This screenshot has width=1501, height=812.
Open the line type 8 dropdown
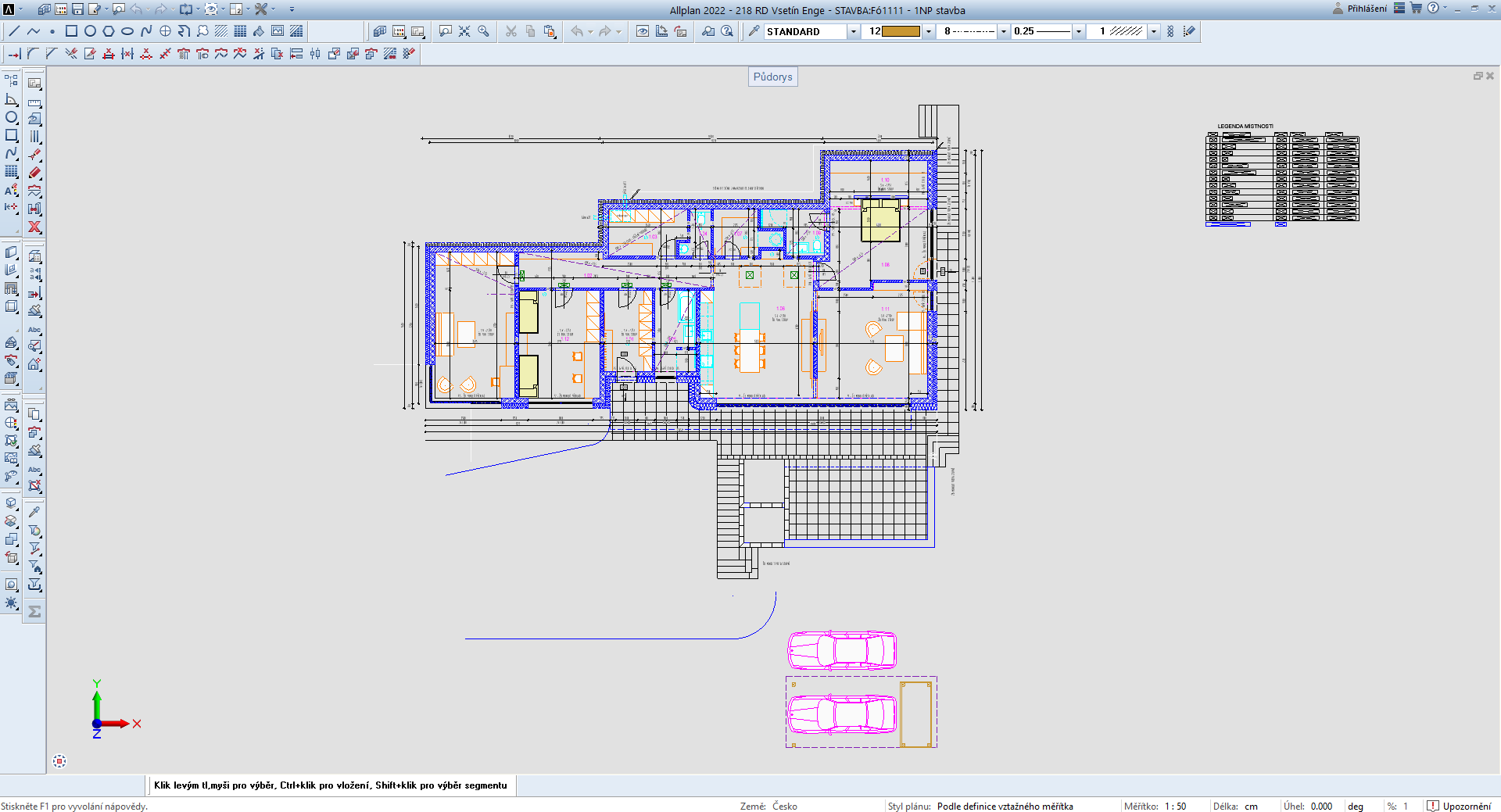click(x=1003, y=31)
